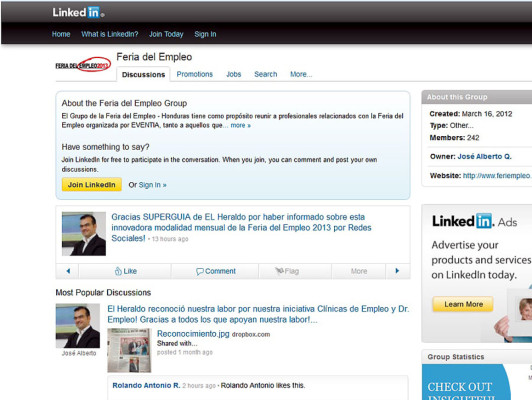Switch to the Jobs tab
Image resolution: width=532 pixels, height=400 pixels.
[233, 74]
